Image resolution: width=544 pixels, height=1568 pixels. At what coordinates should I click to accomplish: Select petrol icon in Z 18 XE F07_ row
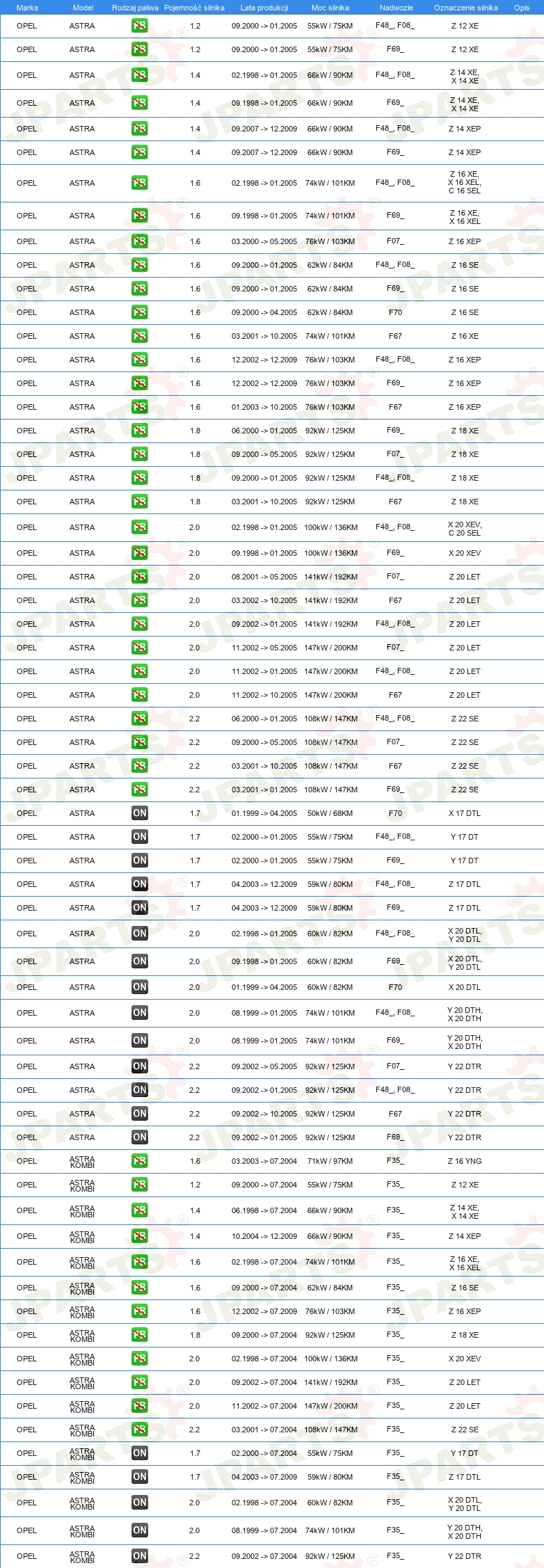140,454
